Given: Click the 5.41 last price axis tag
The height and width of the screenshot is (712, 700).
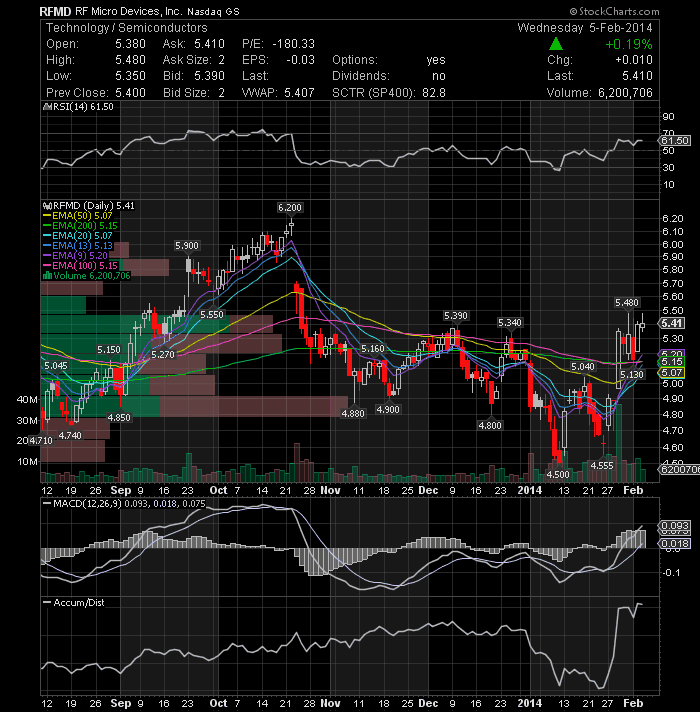Looking at the screenshot, I should tap(672, 323).
